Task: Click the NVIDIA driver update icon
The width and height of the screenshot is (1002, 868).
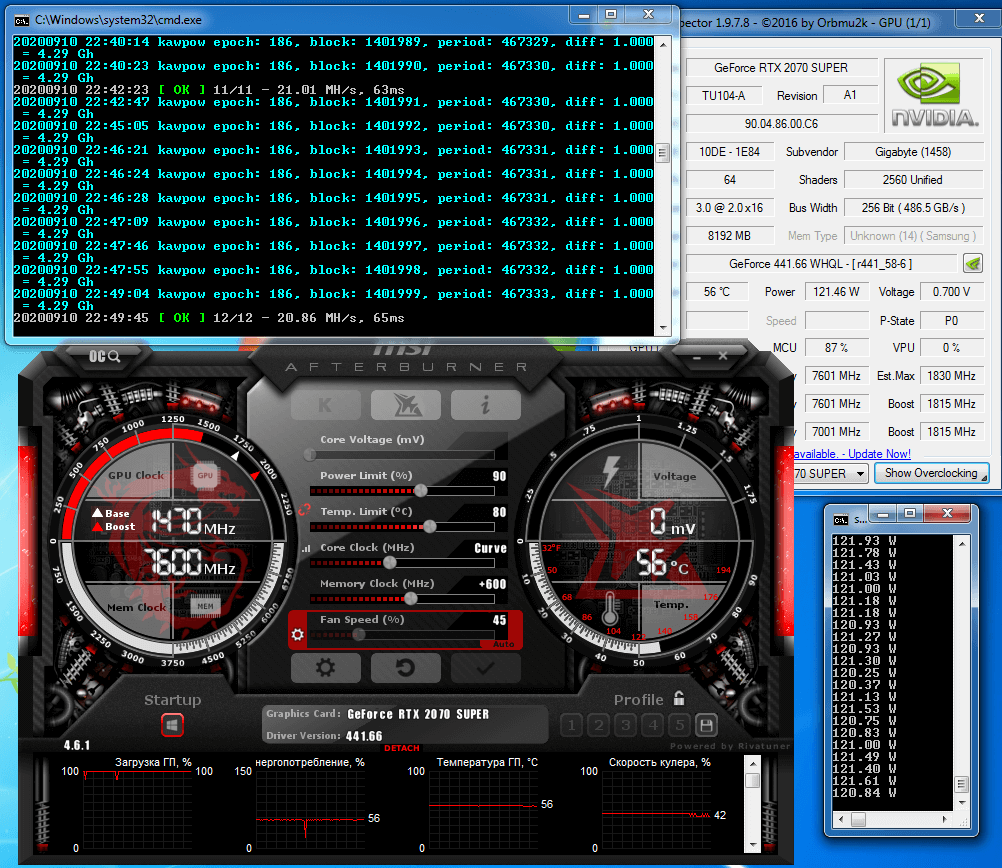Action: [x=972, y=264]
